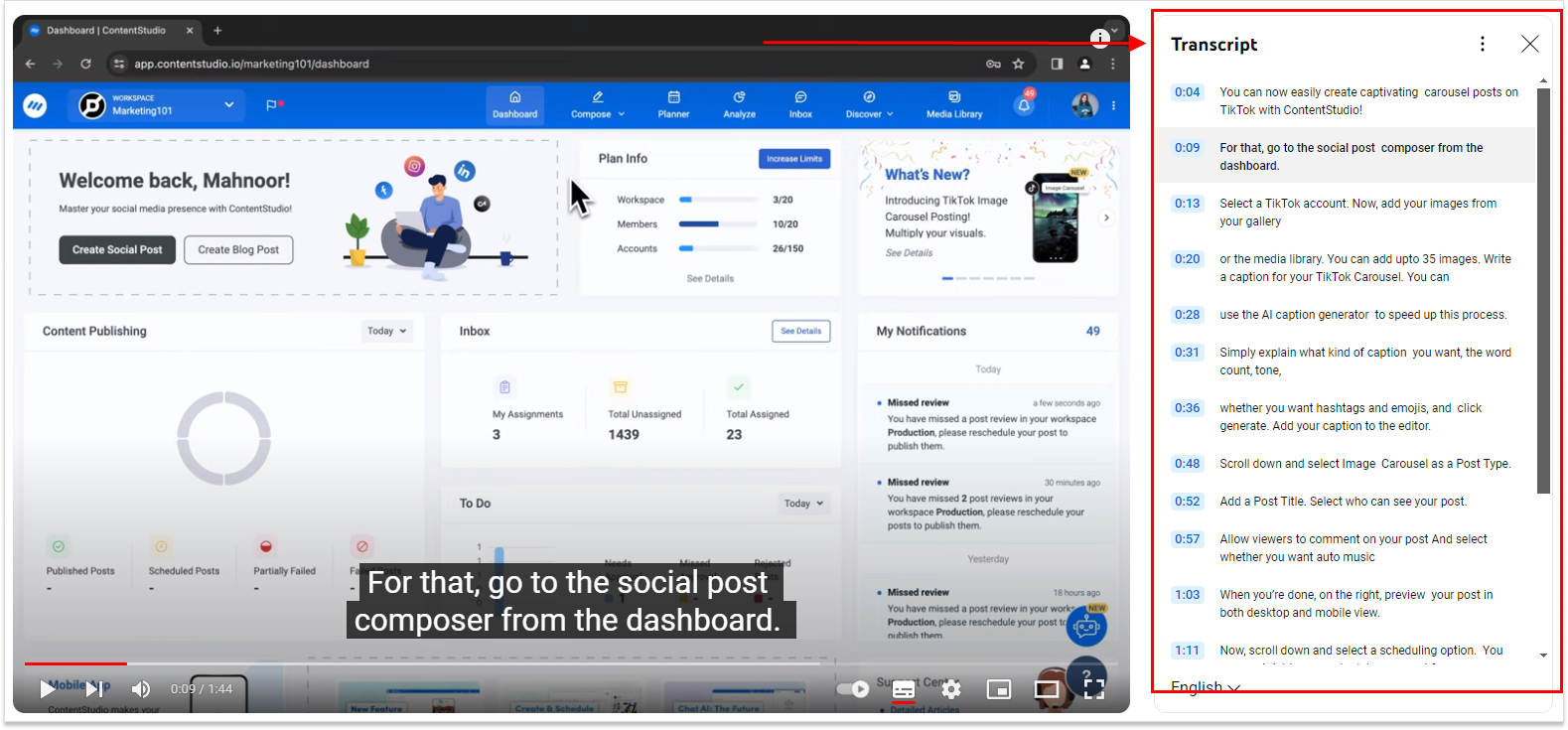Seek along the video progress bar

click(571, 662)
